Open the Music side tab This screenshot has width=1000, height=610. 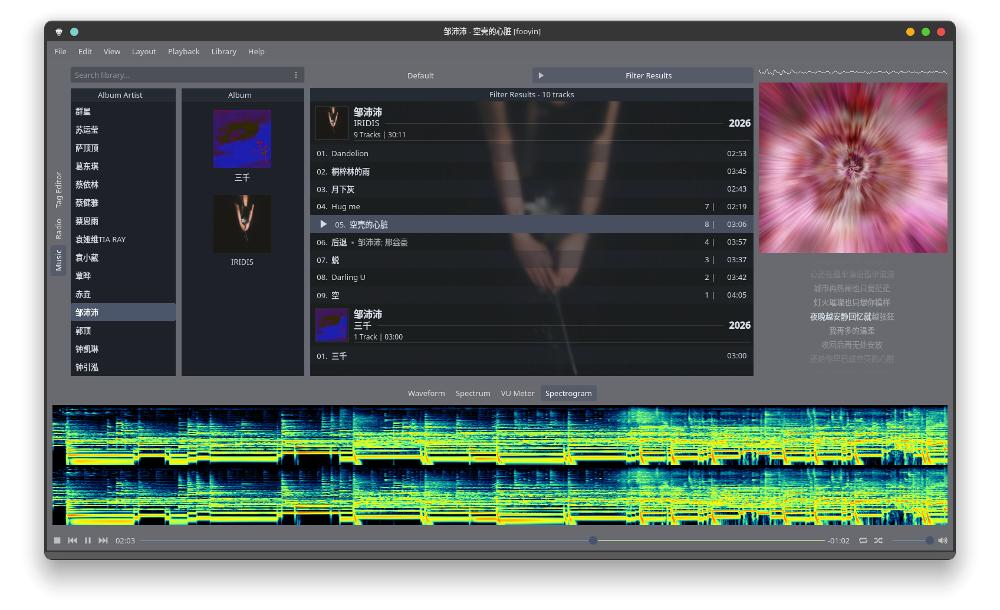coord(59,260)
